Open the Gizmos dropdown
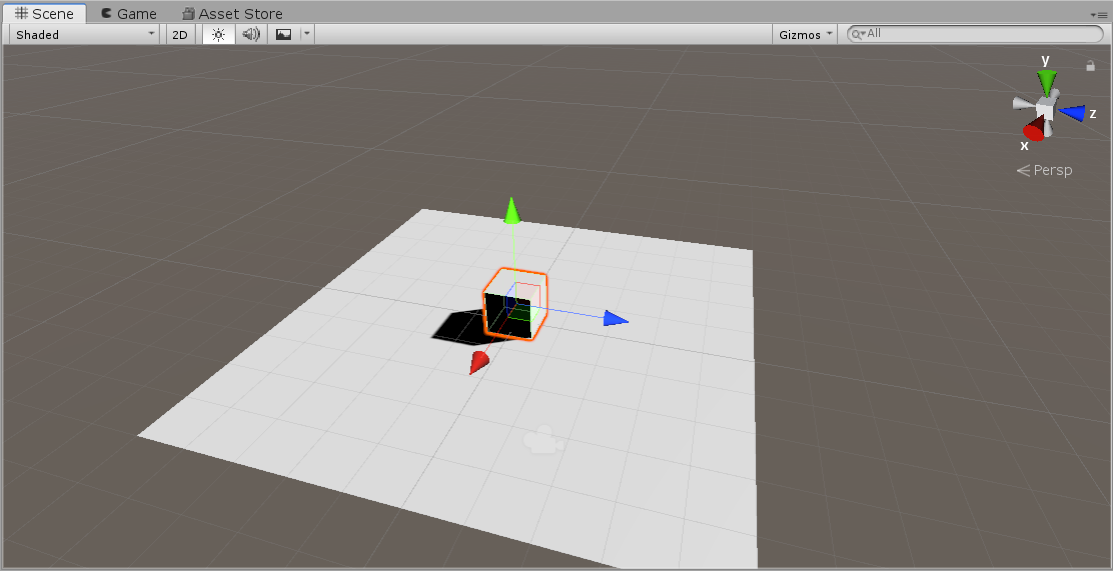 805,34
